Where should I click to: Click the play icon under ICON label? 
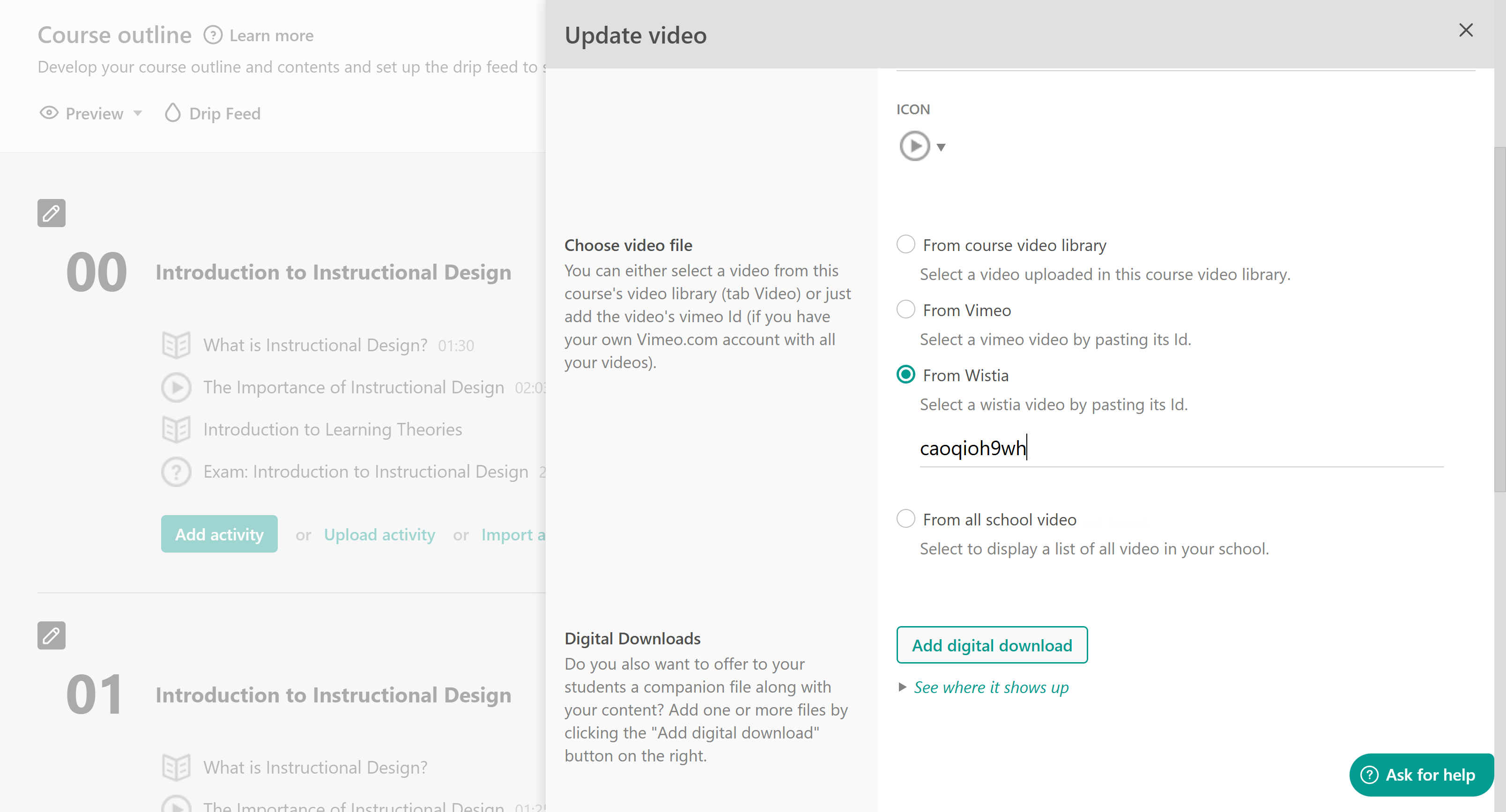pos(914,146)
